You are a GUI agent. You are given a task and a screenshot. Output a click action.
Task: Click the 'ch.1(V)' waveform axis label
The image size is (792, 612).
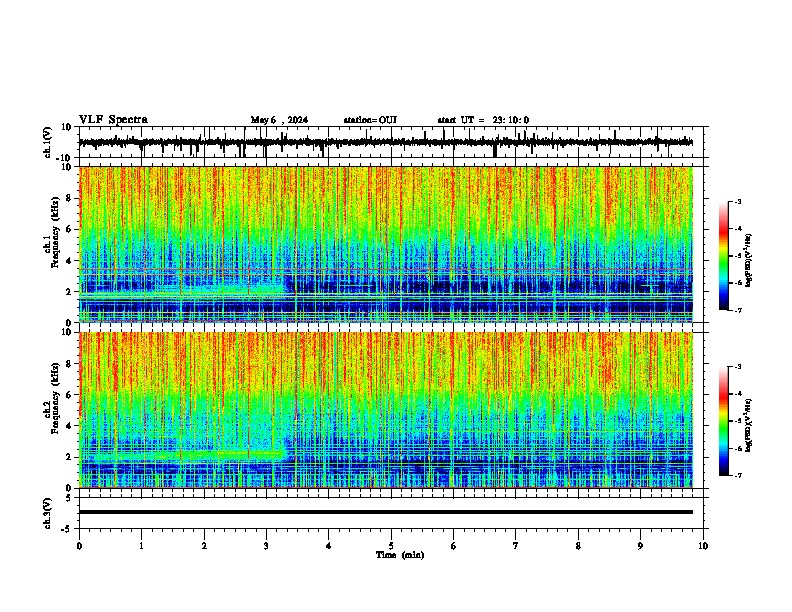click(x=48, y=142)
